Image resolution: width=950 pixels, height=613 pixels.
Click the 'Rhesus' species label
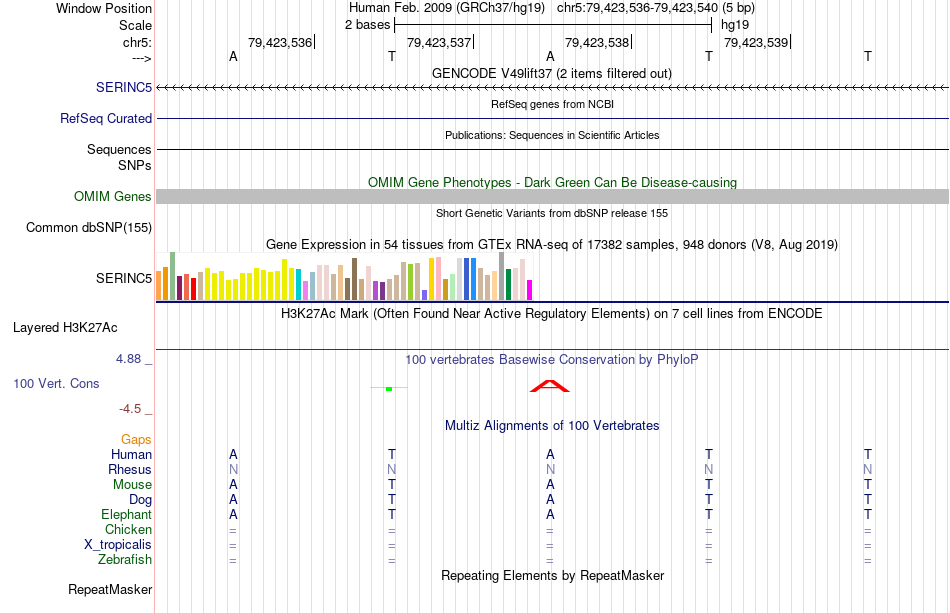coord(130,469)
